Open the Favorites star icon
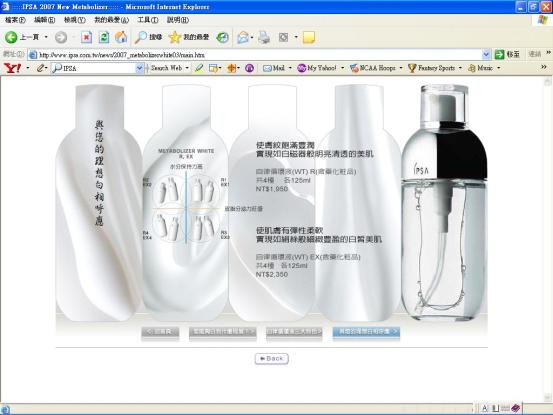The height and width of the screenshot is (415, 553). pyautogui.click(x=175, y=37)
